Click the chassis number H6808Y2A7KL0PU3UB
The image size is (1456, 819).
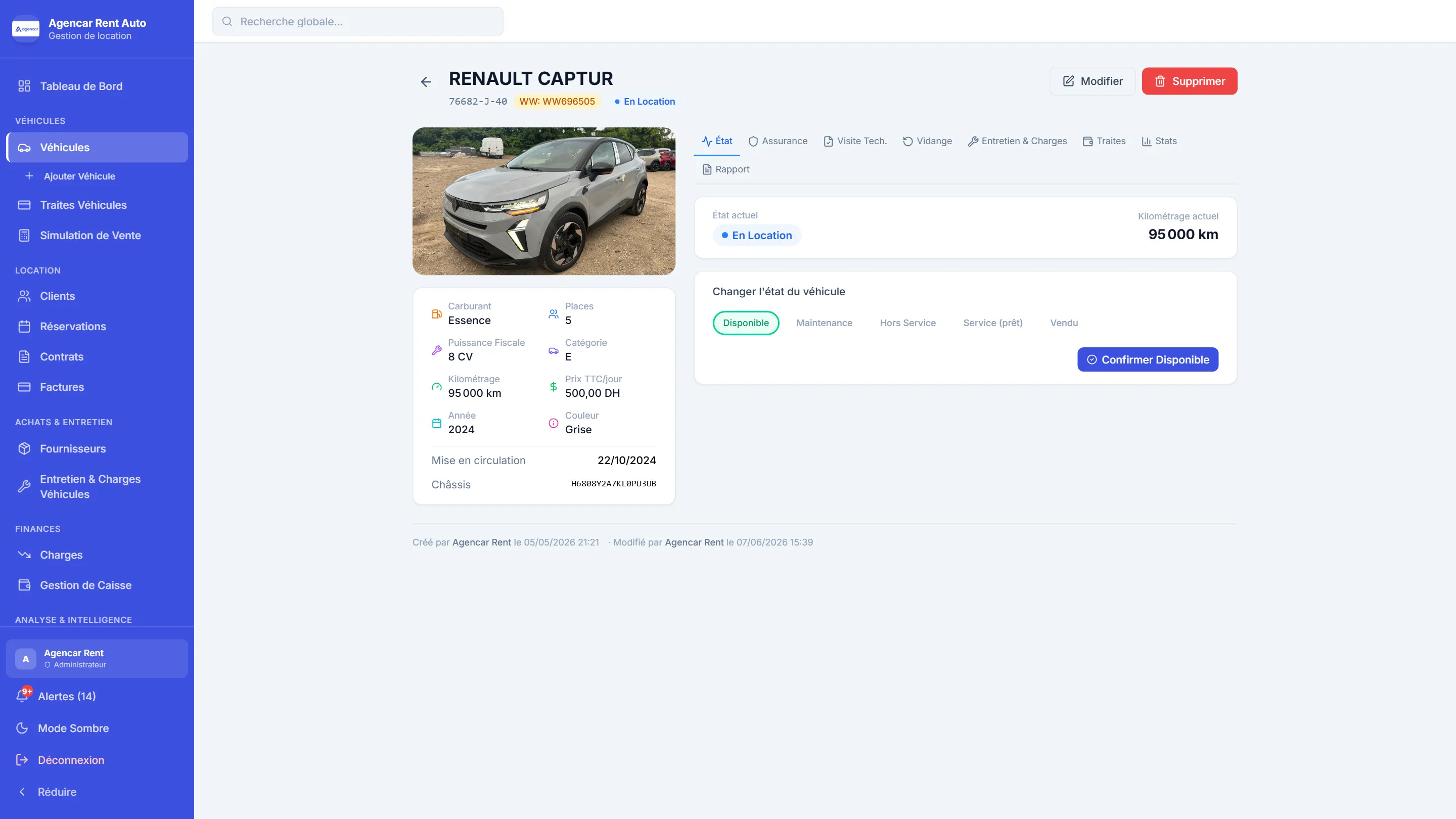(613, 484)
